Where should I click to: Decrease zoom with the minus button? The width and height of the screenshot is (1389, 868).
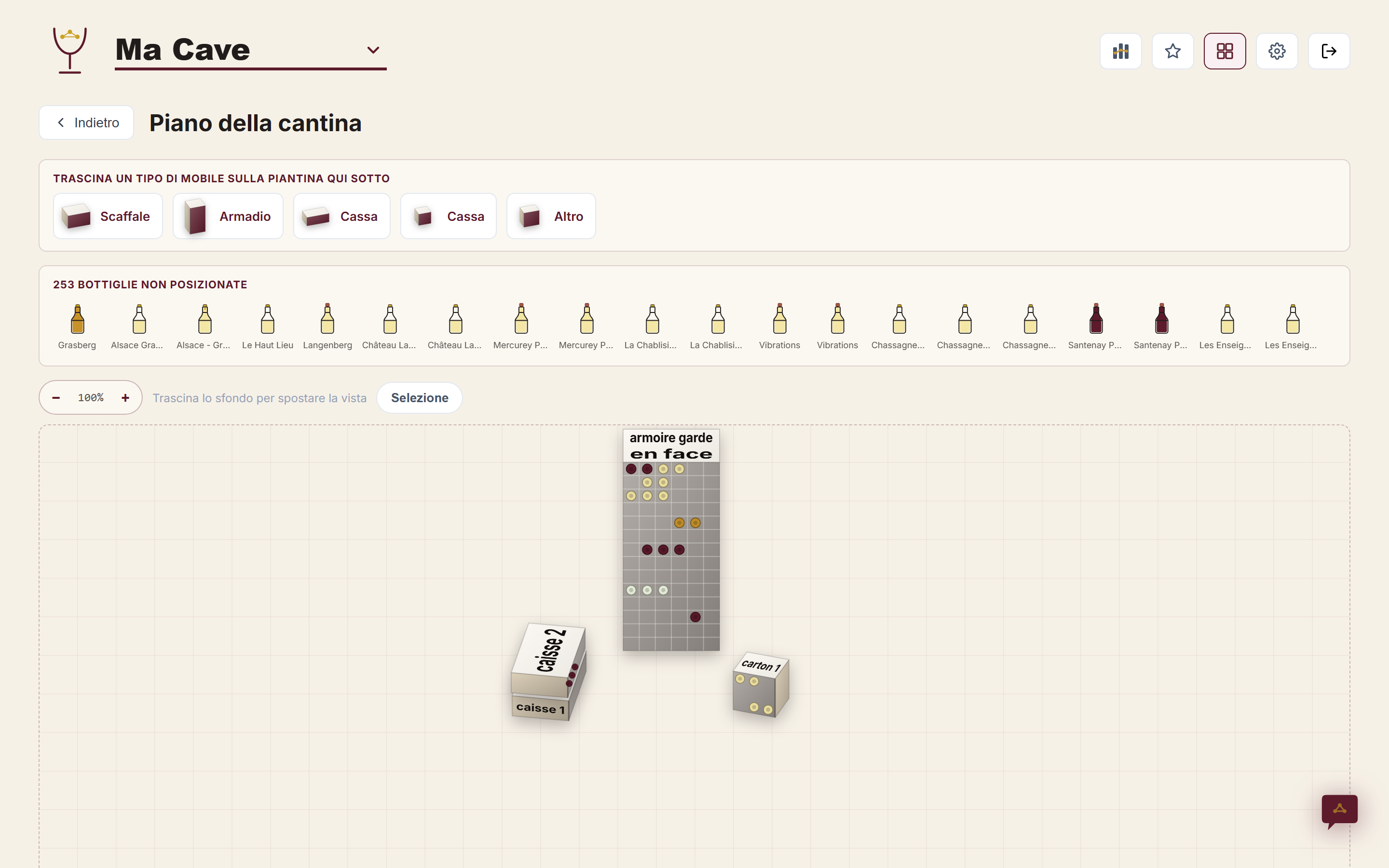[56, 397]
